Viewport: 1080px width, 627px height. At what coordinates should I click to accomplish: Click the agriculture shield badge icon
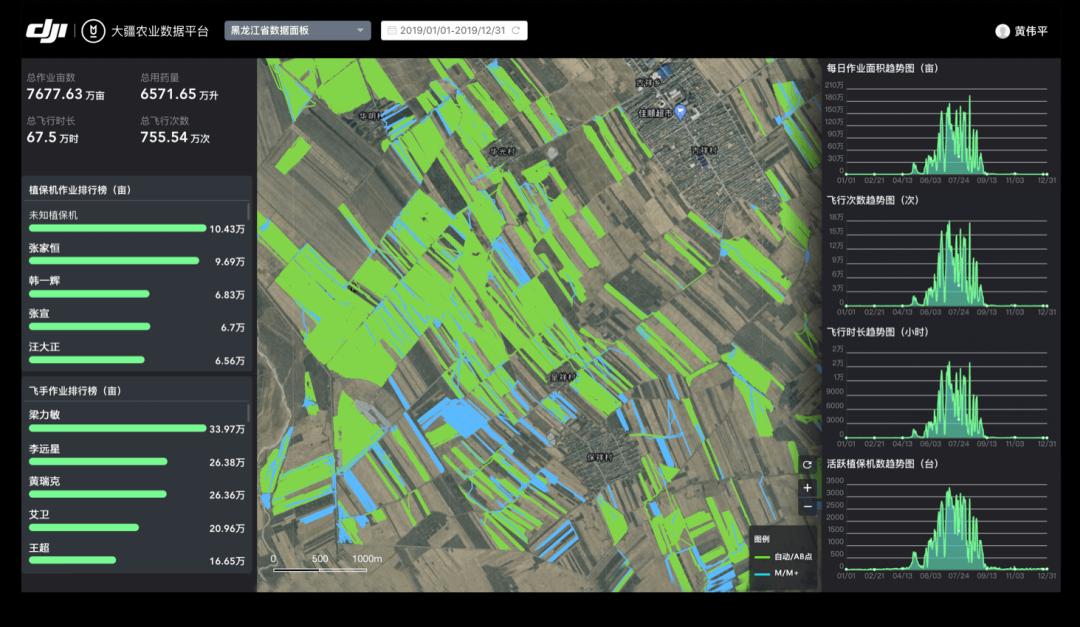pyautogui.click(x=93, y=31)
